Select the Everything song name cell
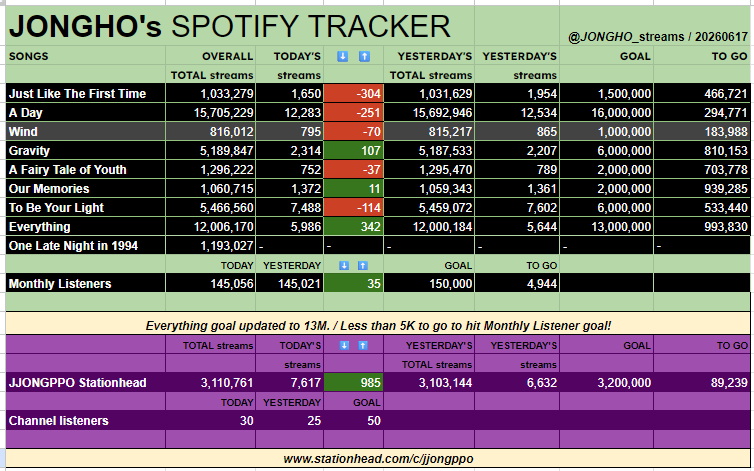Screen dimensions: 754x471 coord(86,227)
